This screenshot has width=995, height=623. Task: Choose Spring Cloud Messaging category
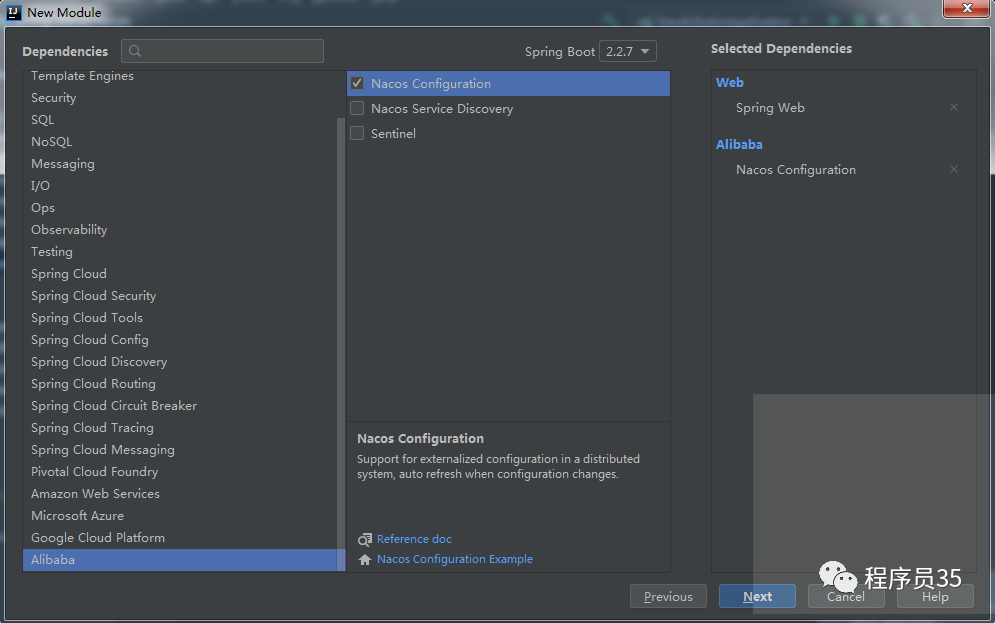coord(180,450)
